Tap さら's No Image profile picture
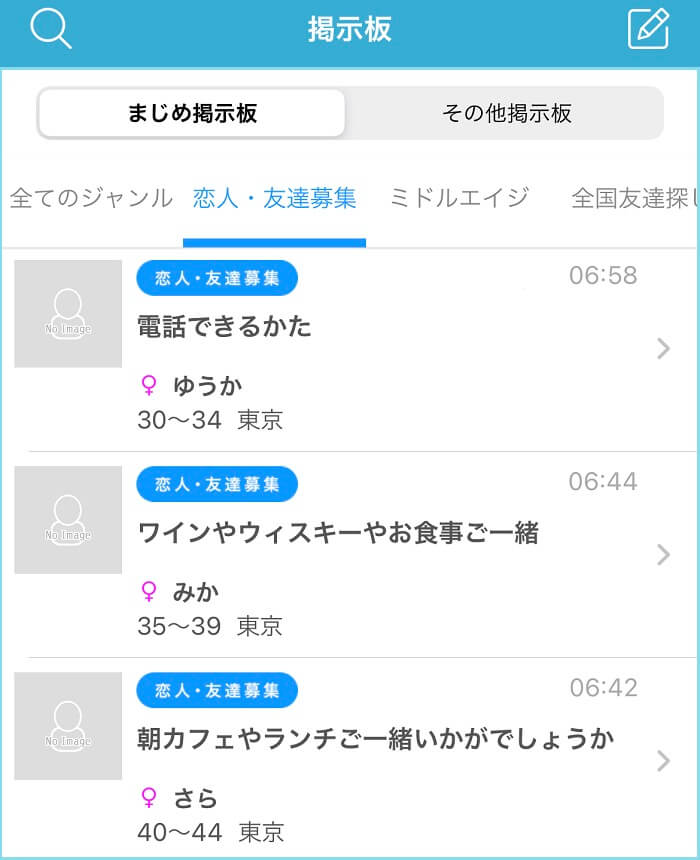 point(68,727)
